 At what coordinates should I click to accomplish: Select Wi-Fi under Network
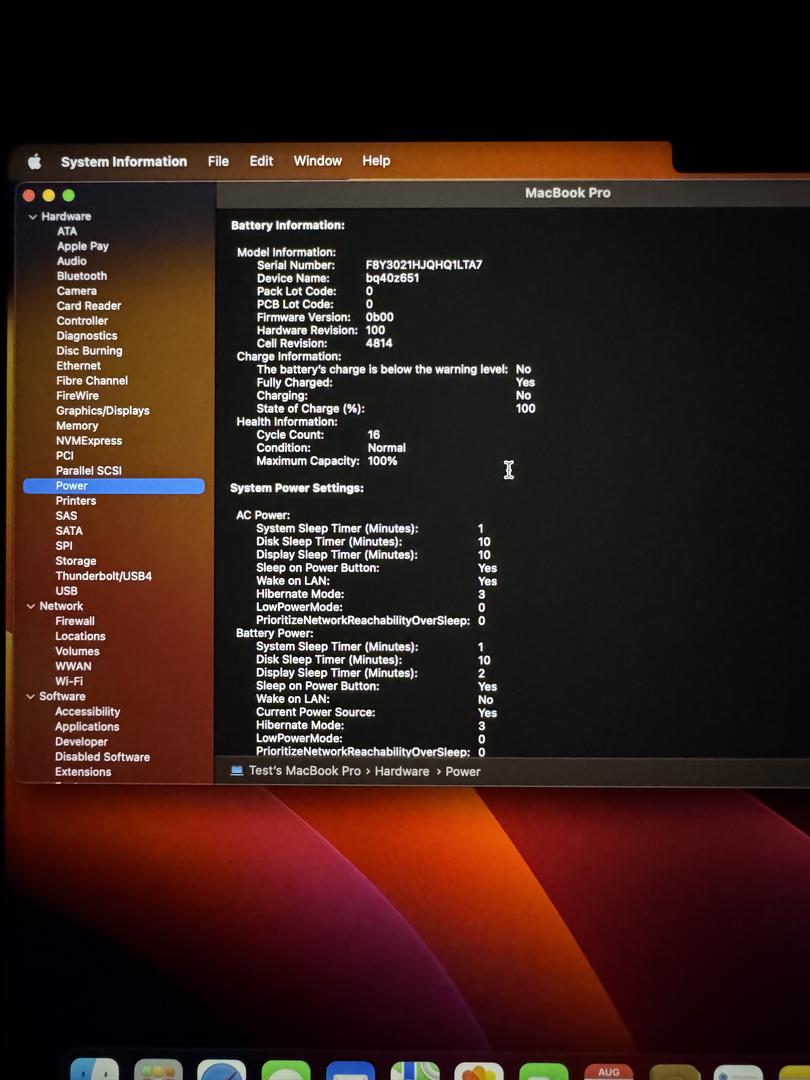69,682
